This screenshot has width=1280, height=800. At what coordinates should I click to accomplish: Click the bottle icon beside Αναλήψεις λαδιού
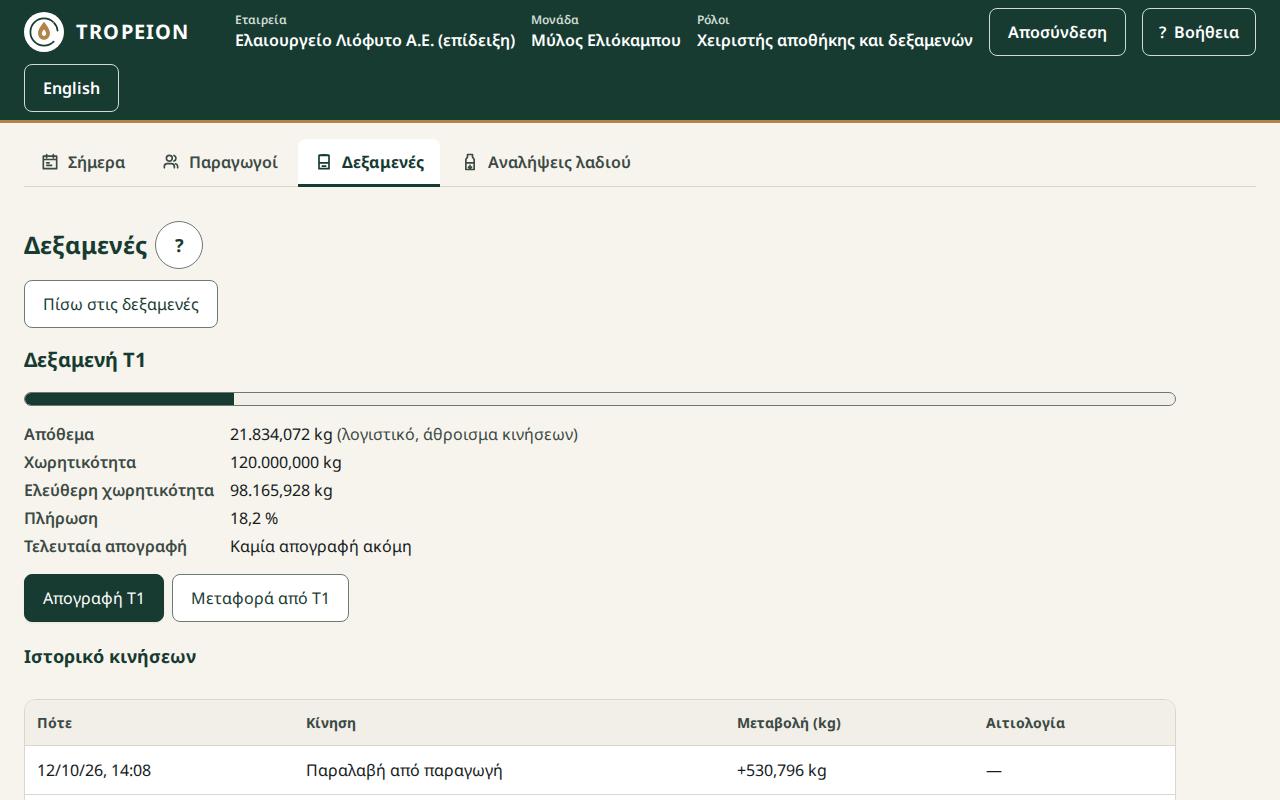point(470,162)
